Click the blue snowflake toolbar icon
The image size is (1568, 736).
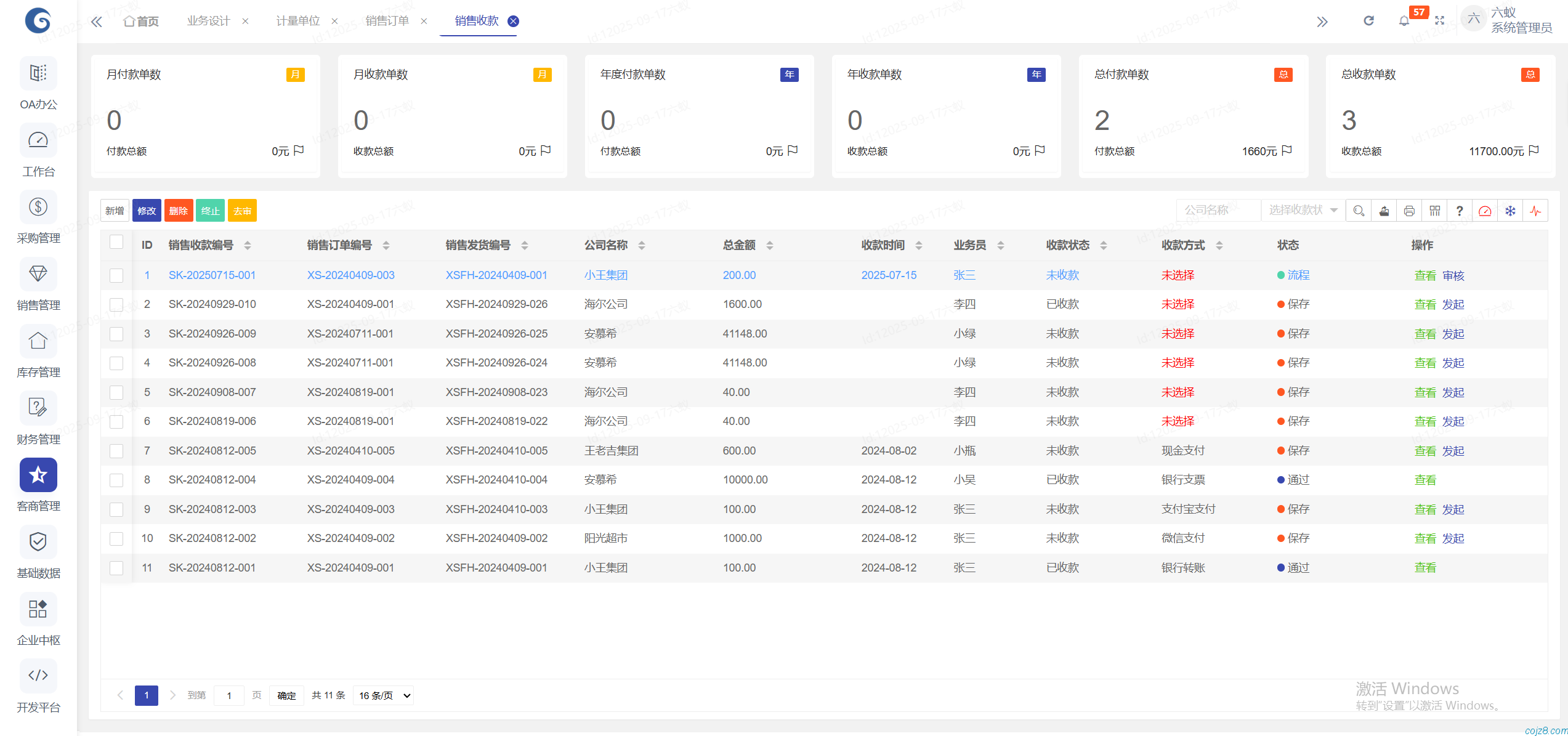tap(1510, 211)
